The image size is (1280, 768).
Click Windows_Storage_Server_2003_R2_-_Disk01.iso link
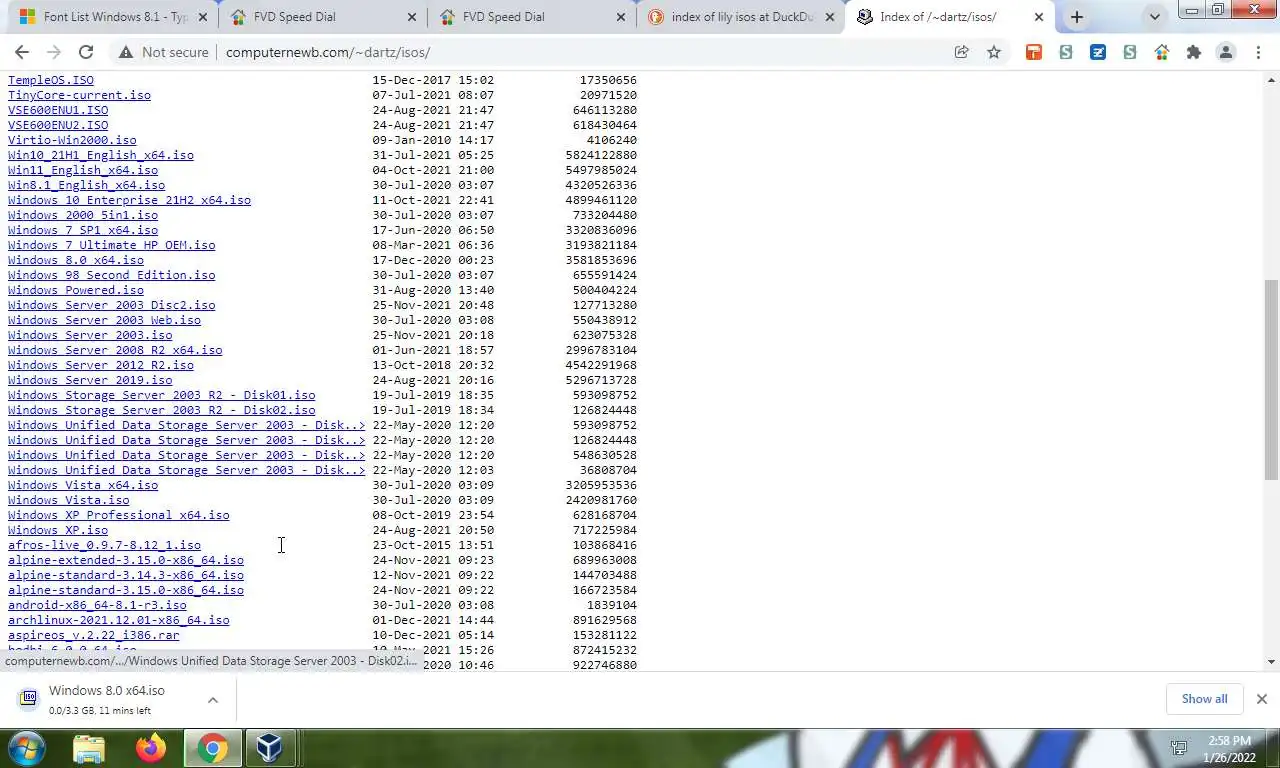click(x=162, y=395)
